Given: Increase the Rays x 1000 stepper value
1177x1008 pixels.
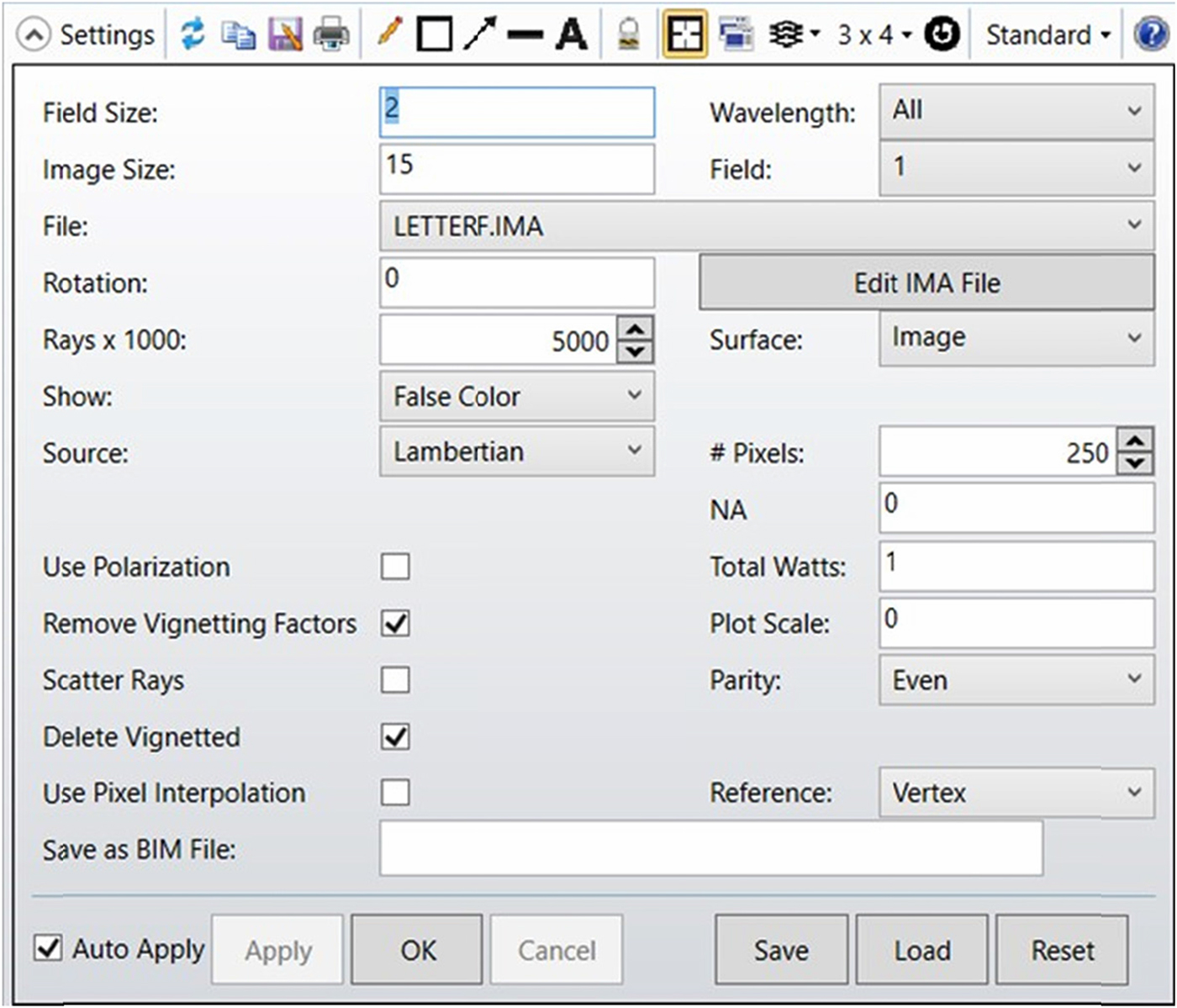Looking at the screenshot, I should pyautogui.click(x=636, y=330).
